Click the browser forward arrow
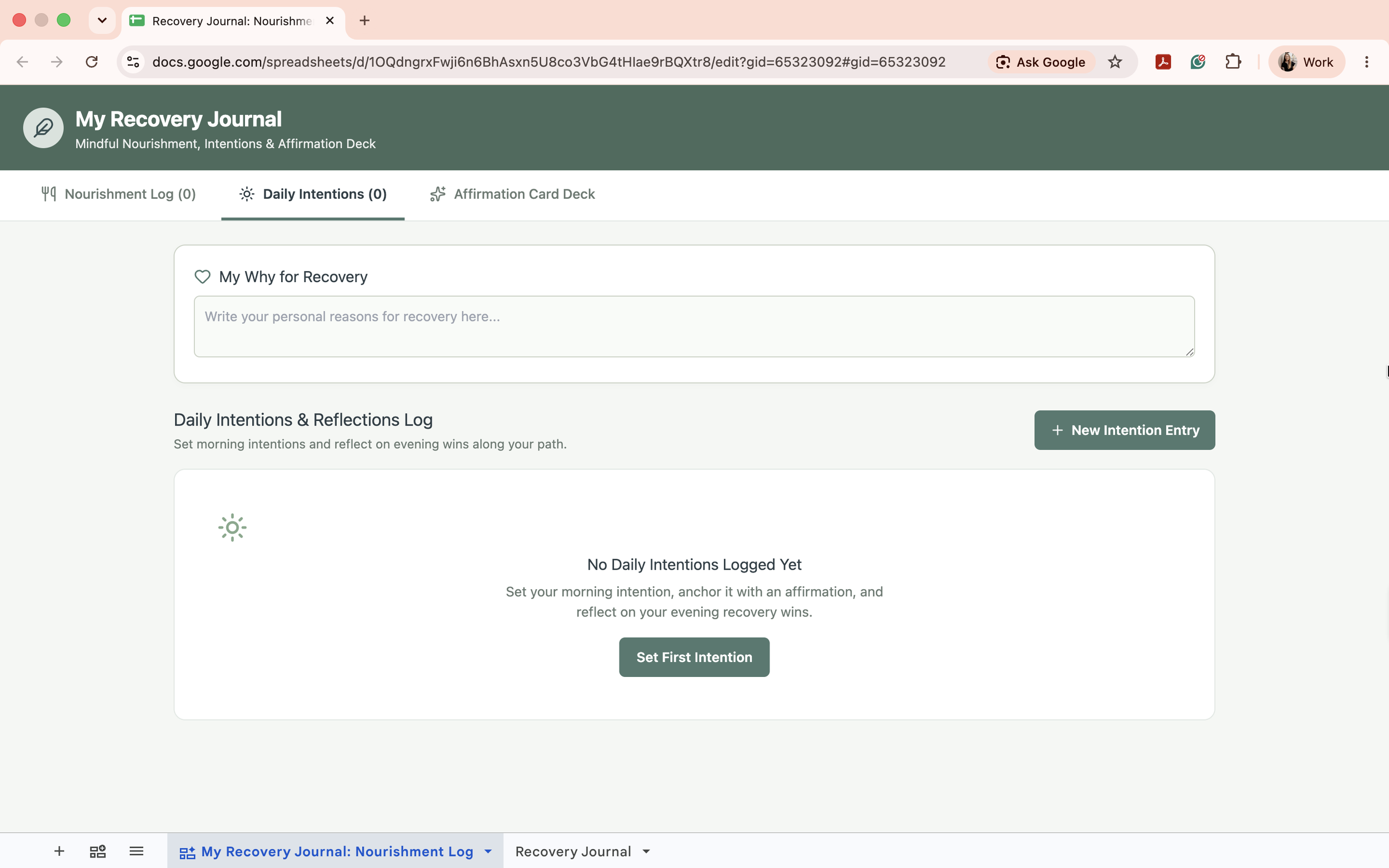The height and width of the screenshot is (868, 1389). click(57, 62)
